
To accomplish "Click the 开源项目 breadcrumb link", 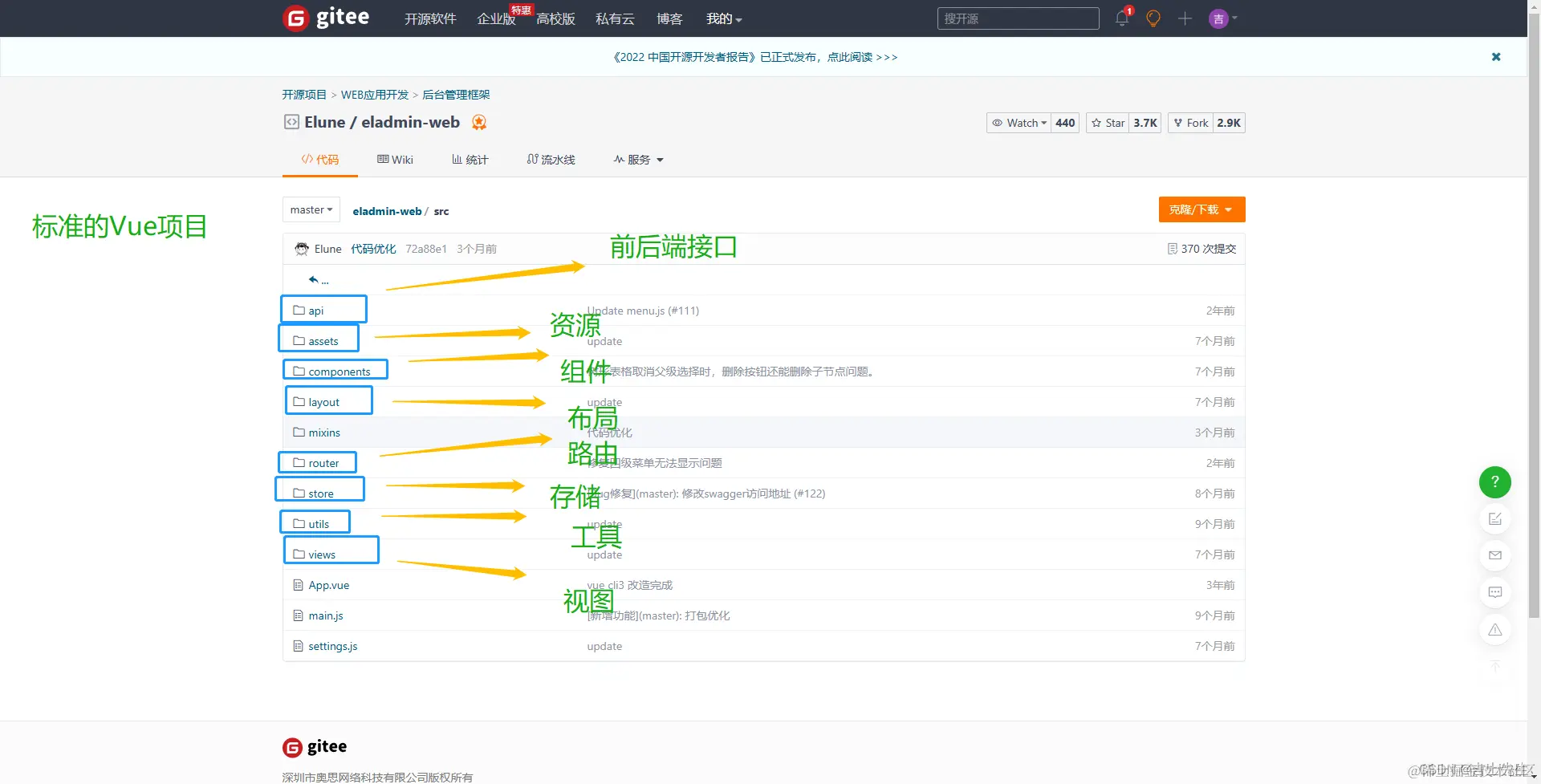I will pos(304,95).
